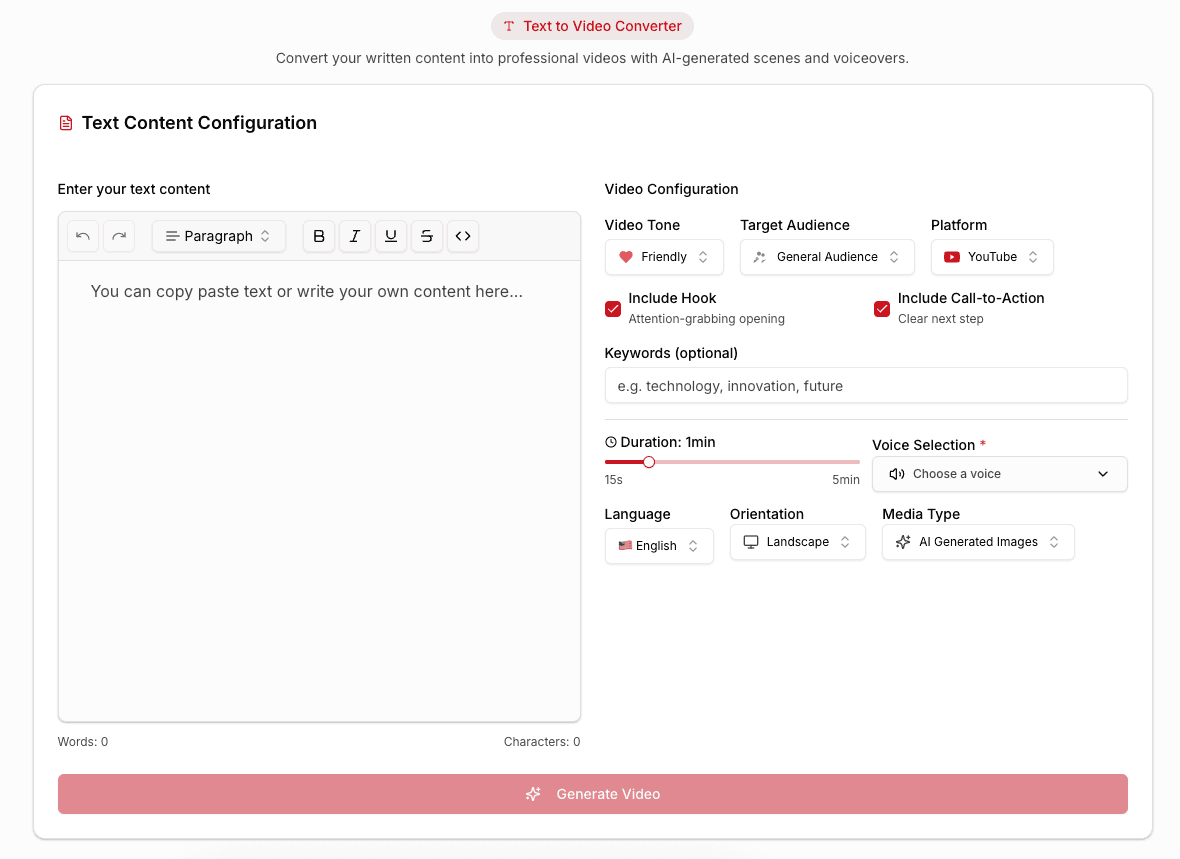Click the T icon in Text to Video Converter badge
The image size is (1180, 859).
coord(509,26)
